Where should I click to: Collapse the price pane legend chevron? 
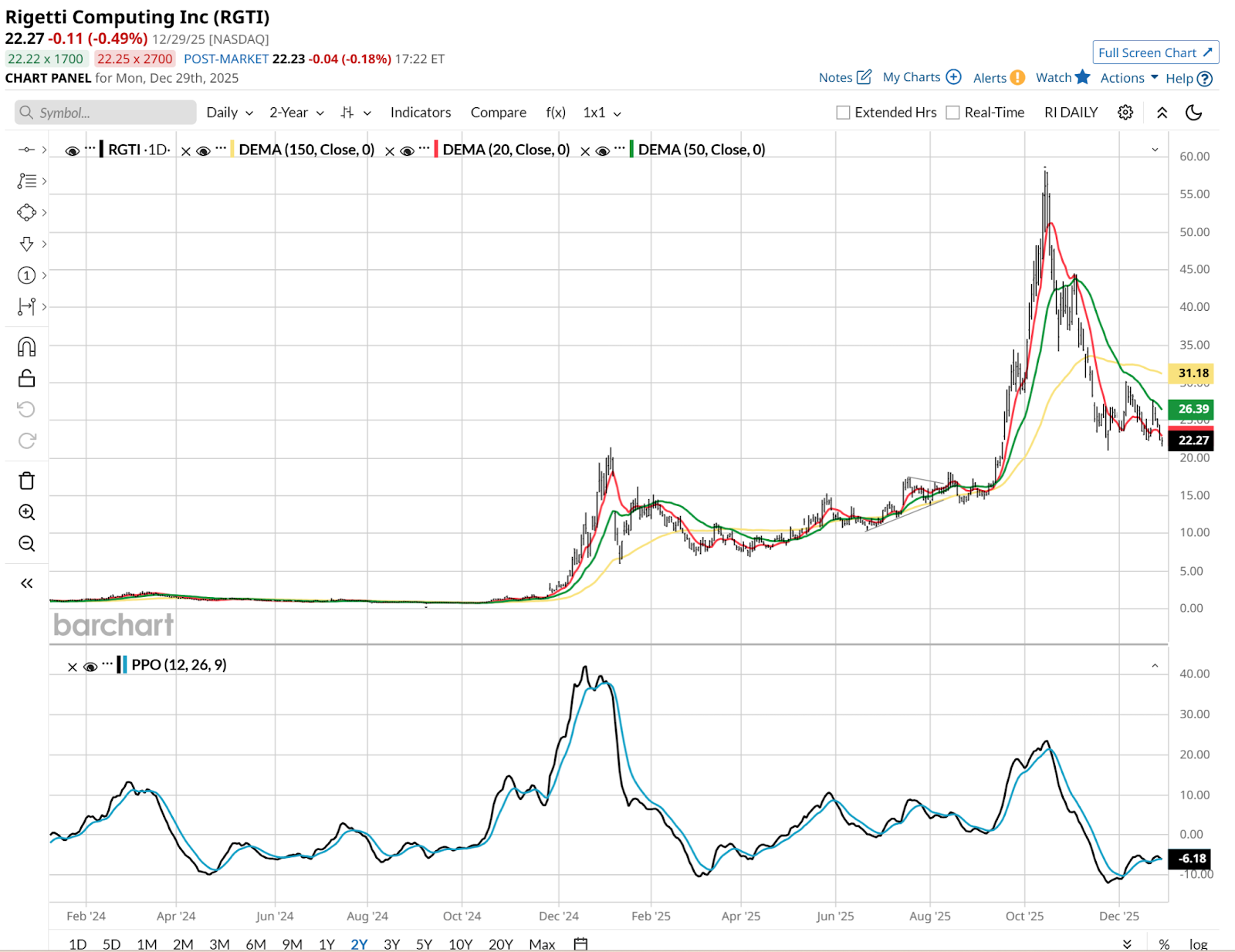1155,150
